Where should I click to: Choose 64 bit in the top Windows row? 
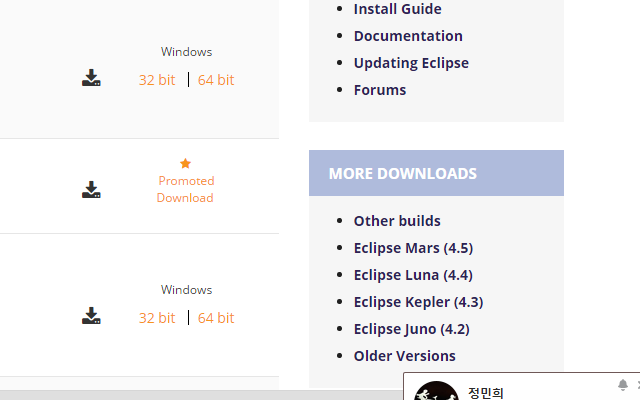tap(216, 80)
